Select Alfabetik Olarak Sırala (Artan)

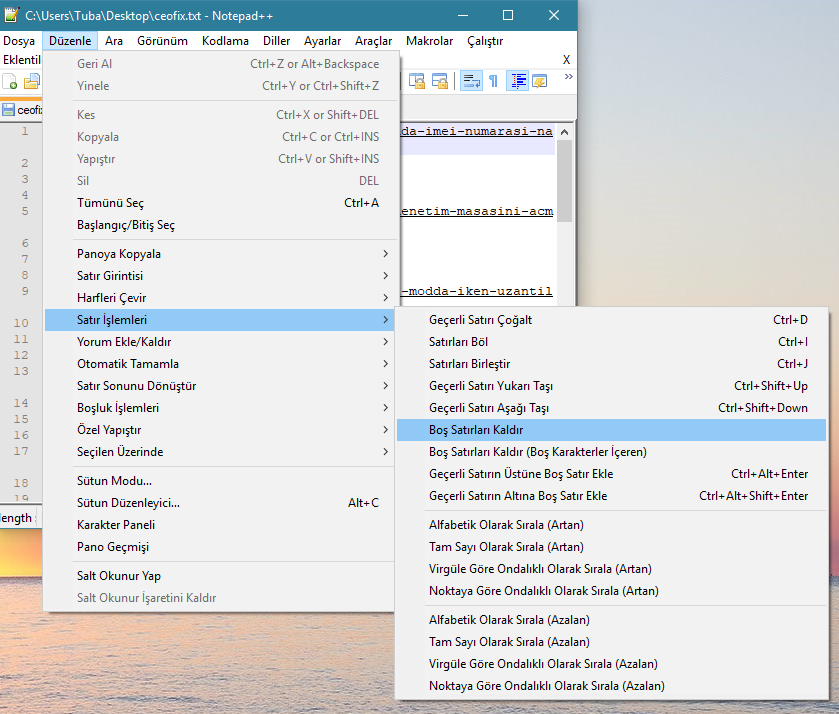pyautogui.click(x=612, y=525)
